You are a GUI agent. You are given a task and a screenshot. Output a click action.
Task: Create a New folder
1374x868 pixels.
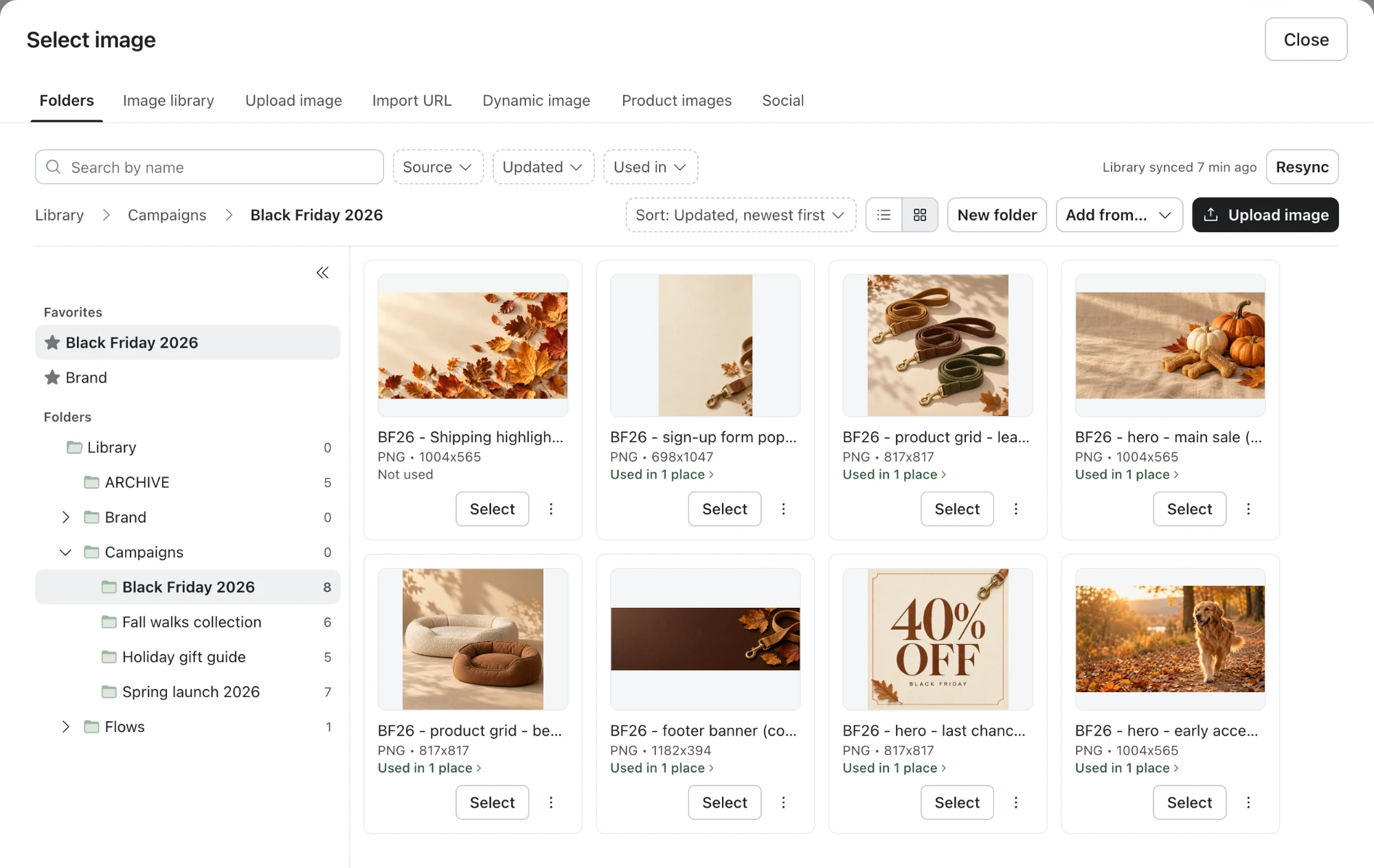997,215
